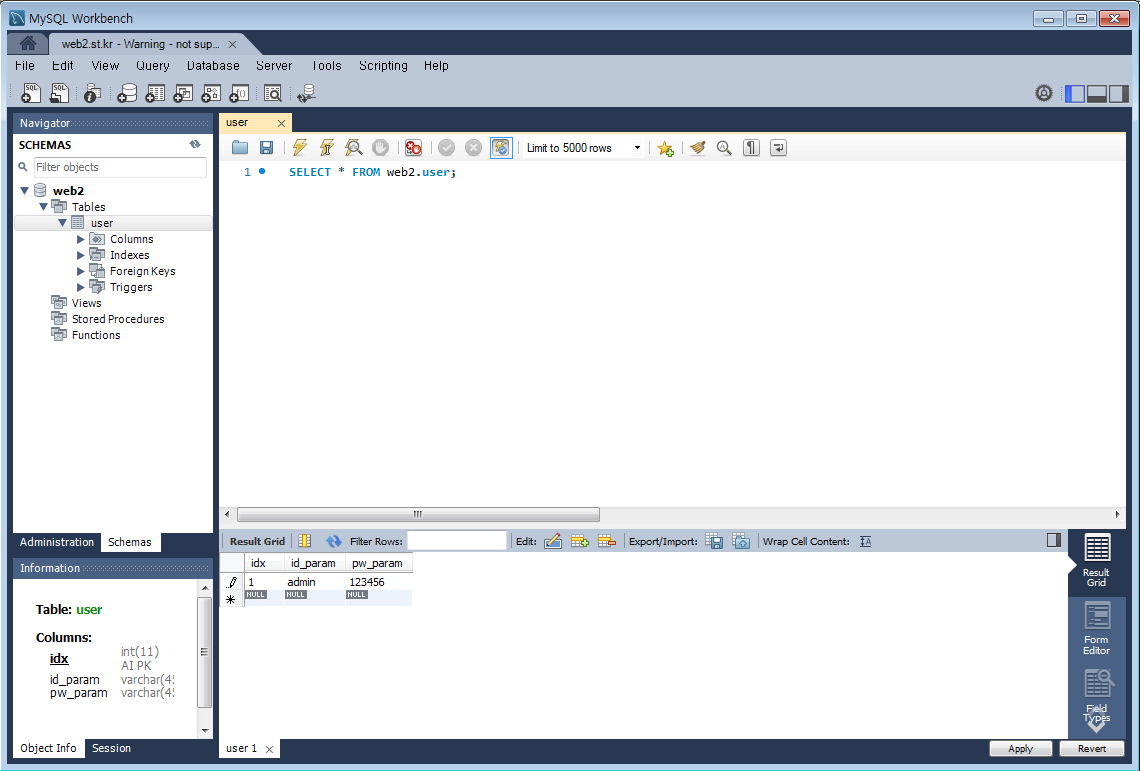This screenshot has width=1140, height=771.
Task: Export recordset to file icon
Action: pyautogui.click(x=714, y=541)
